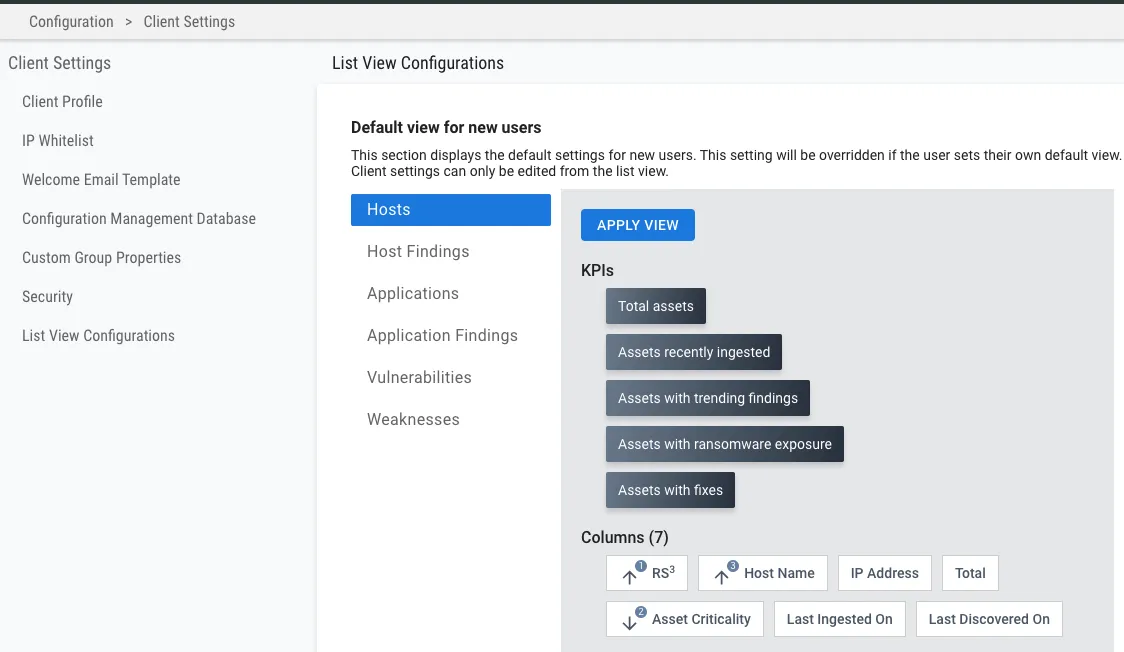The height and width of the screenshot is (652, 1124).
Task: Click the sort arrow on Host Name
Action: click(722, 577)
